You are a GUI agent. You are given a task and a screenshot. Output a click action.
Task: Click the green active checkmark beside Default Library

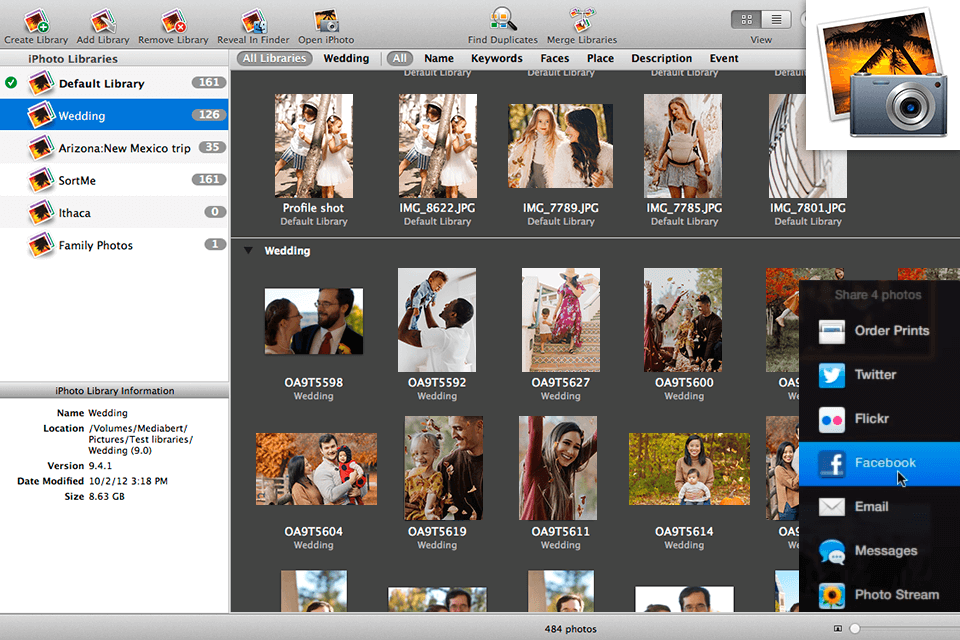[11, 82]
